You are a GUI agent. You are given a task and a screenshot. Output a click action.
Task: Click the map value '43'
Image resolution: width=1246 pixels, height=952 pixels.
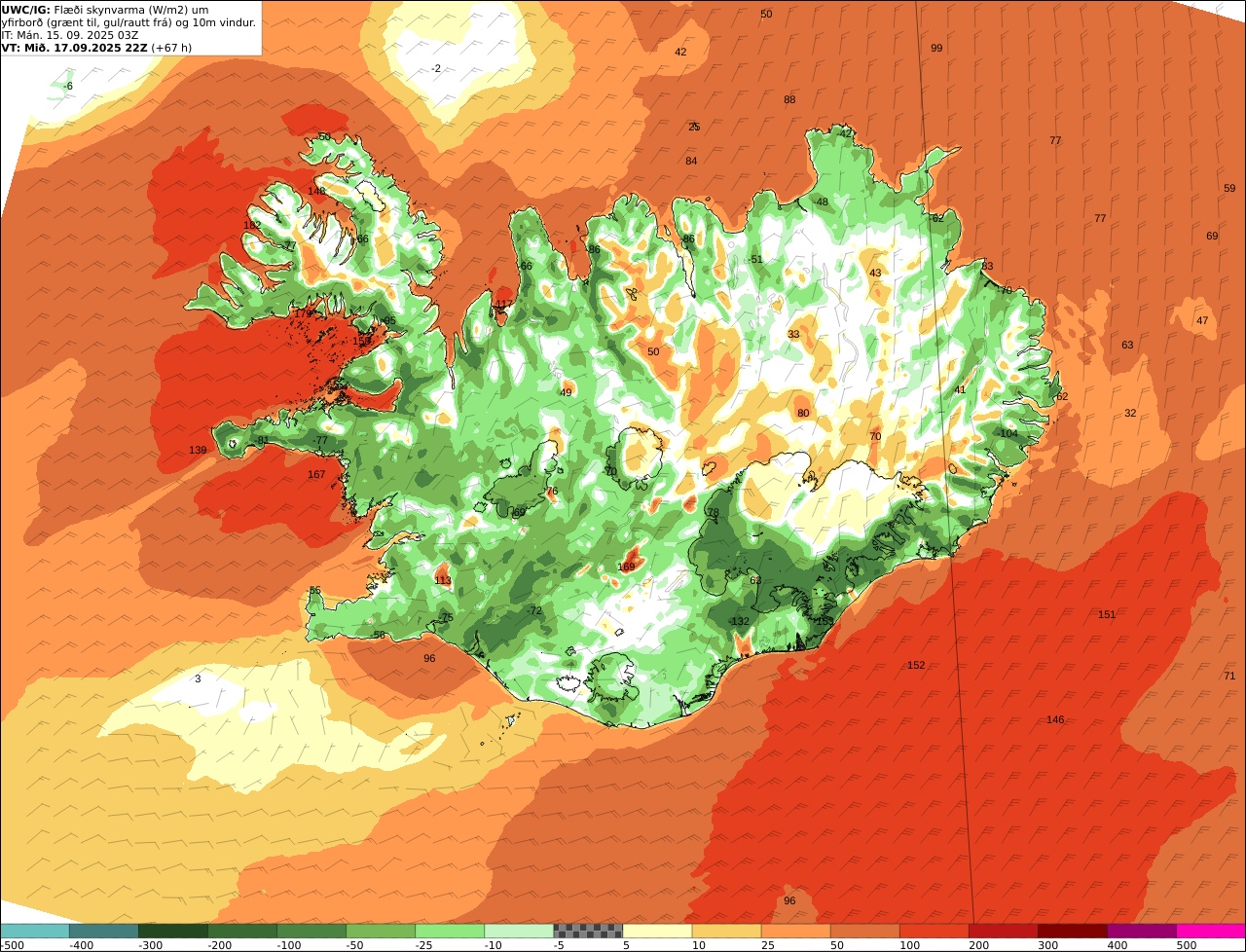(x=875, y=274)
